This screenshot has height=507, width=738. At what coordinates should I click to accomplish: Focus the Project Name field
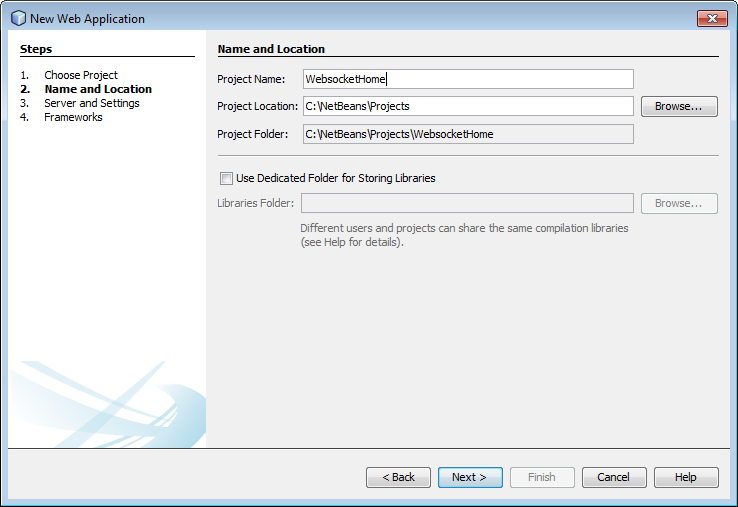pyautogui.click(x=468, y=79)
